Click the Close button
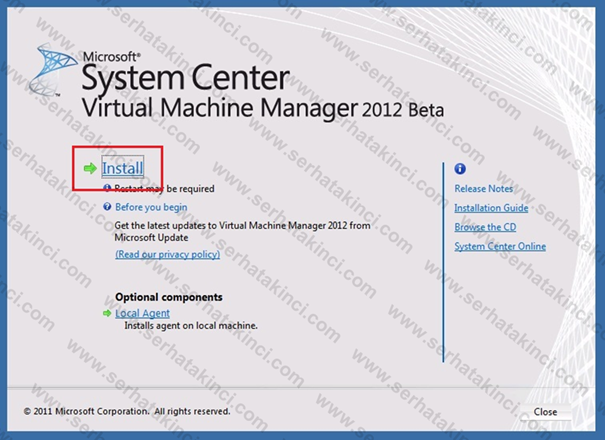Screen dimensions: 605x440 click(x=545, y=412)
